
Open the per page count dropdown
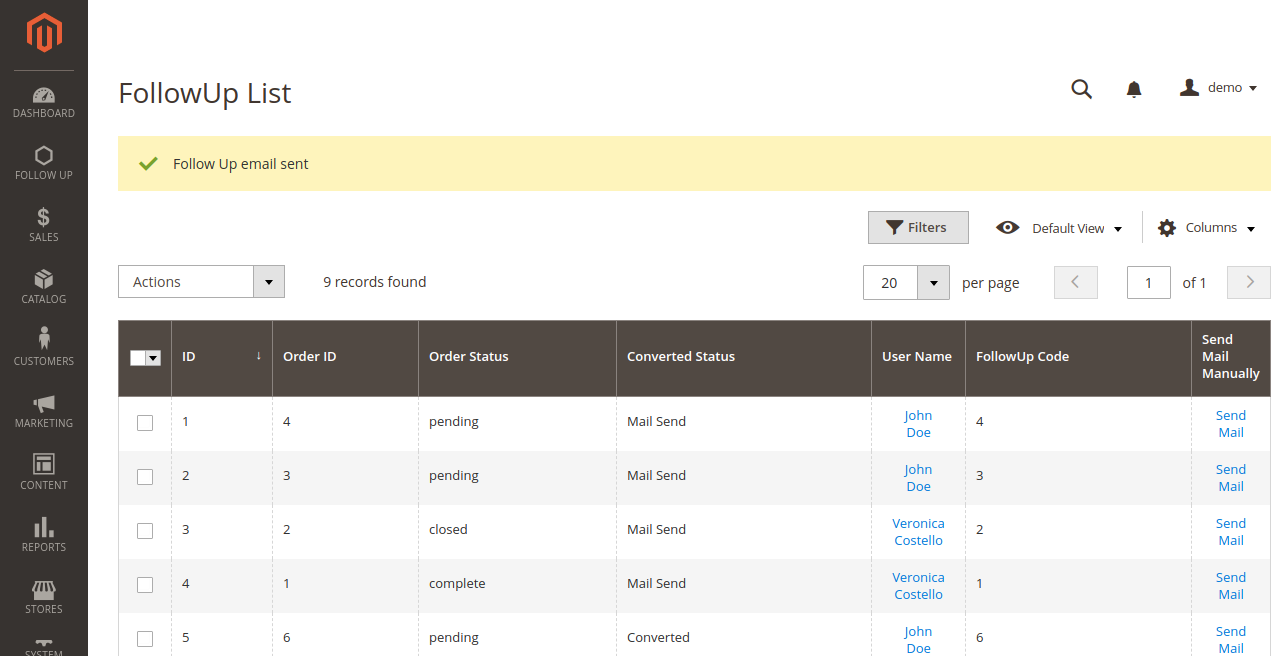tap(932, 282)
